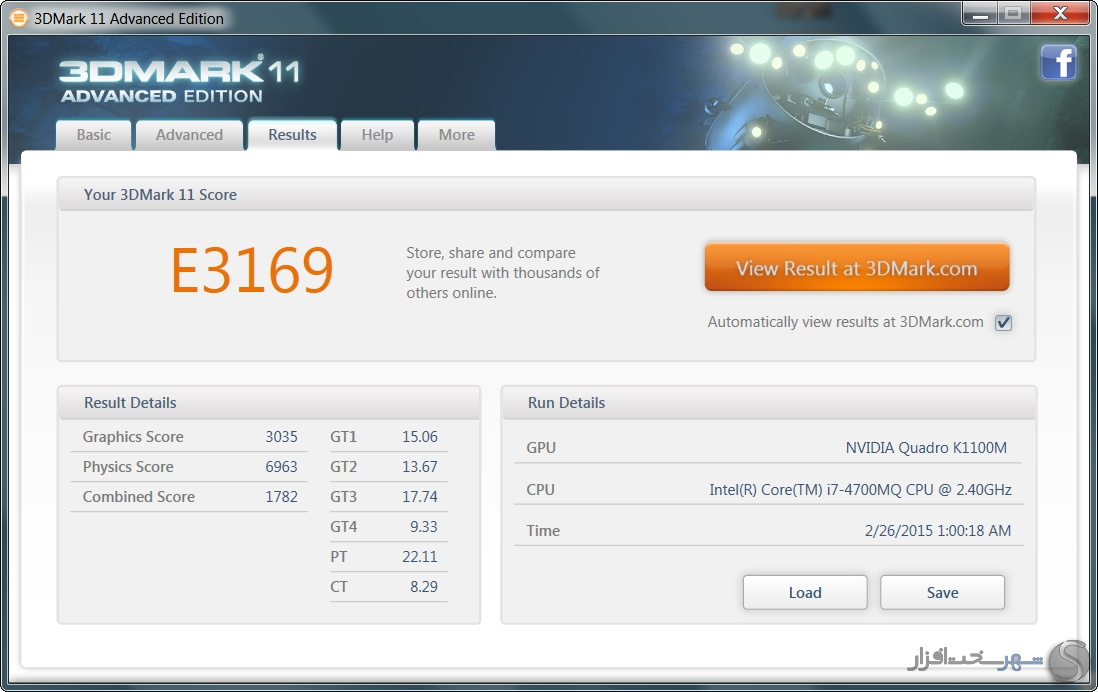The width and height of the screenshot is (1098, 692).
Task: Switch to the Advanced tab
Action: pos(189,135)
